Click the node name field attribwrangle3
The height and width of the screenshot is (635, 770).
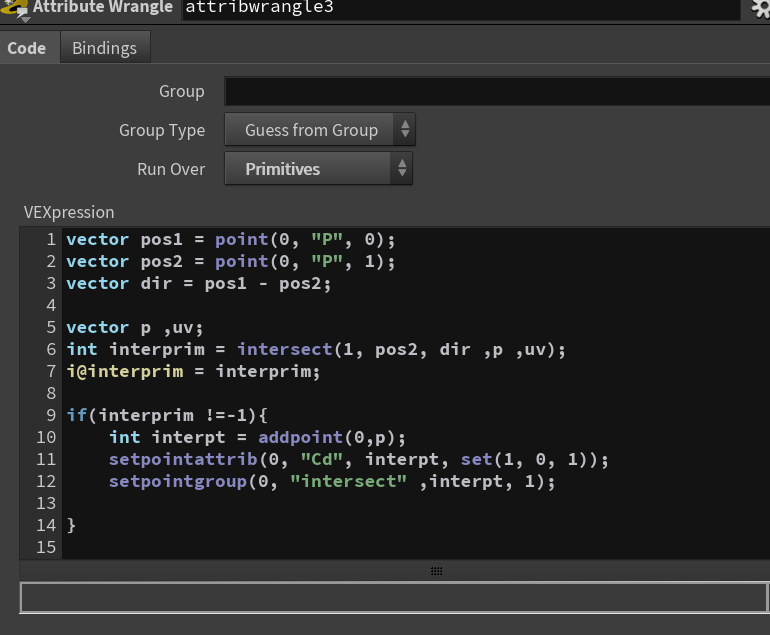(461, 9)
